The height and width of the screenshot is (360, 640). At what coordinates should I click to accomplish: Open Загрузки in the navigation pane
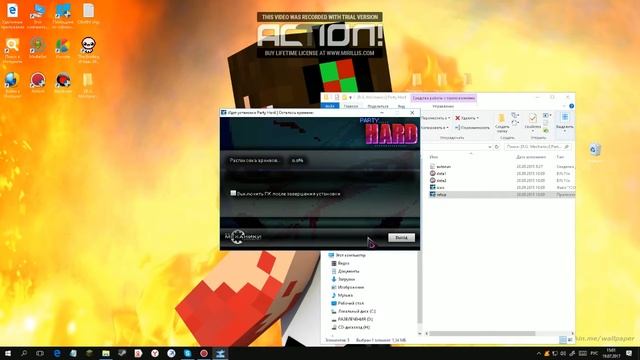point(343,279)
